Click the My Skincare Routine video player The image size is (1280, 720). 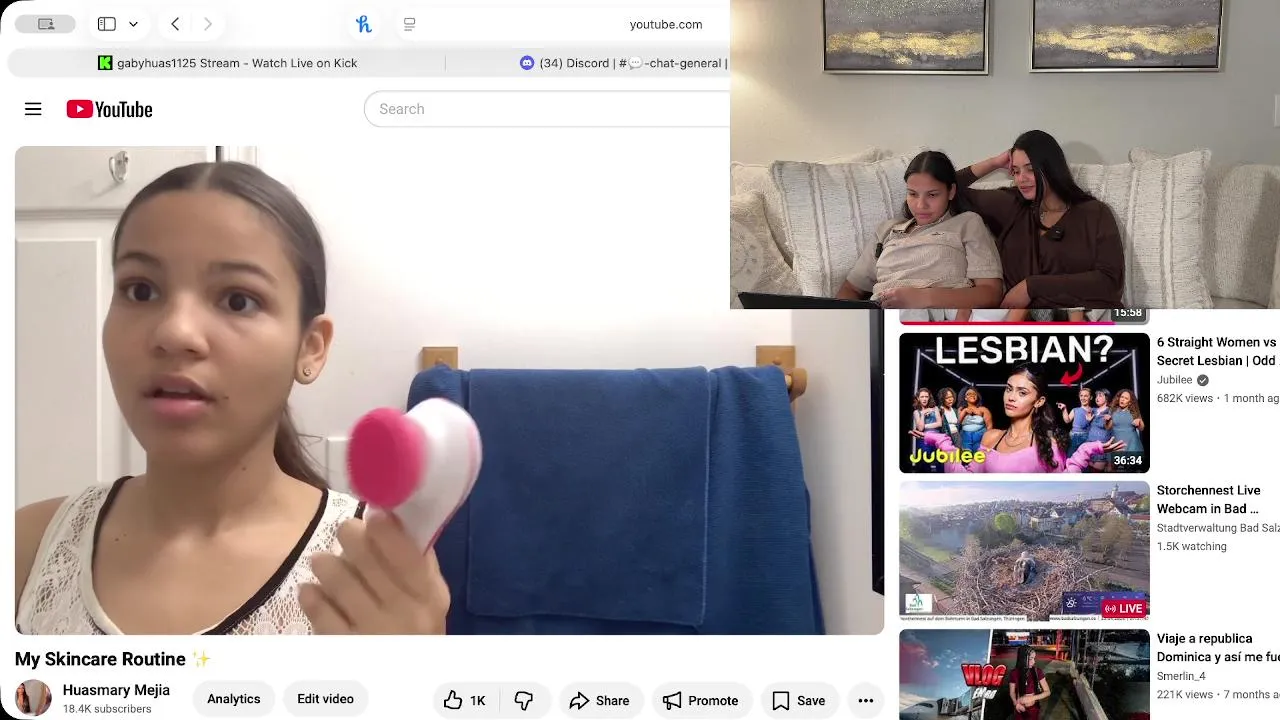(x=449, y=390)
